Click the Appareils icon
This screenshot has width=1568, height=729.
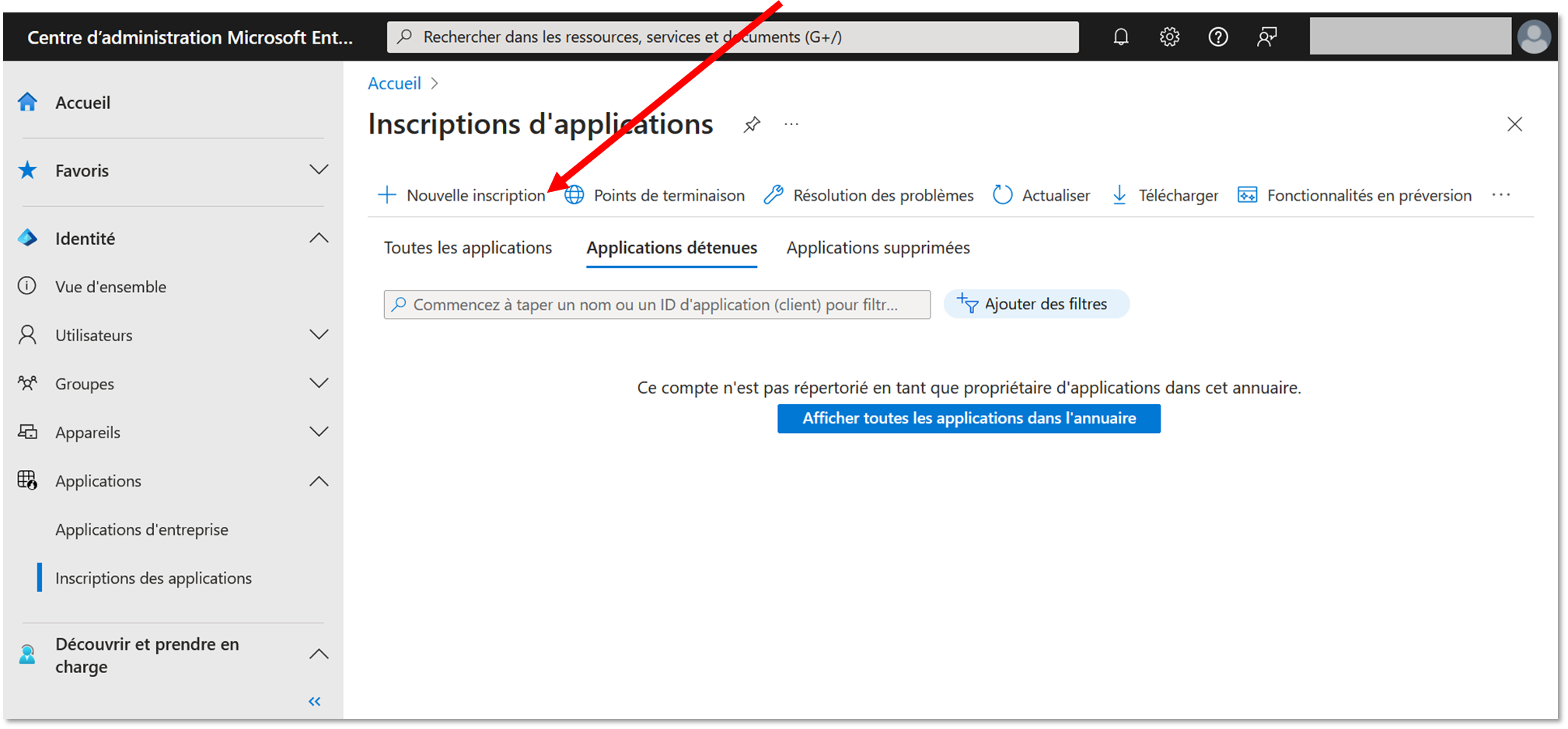coord(27,431)
